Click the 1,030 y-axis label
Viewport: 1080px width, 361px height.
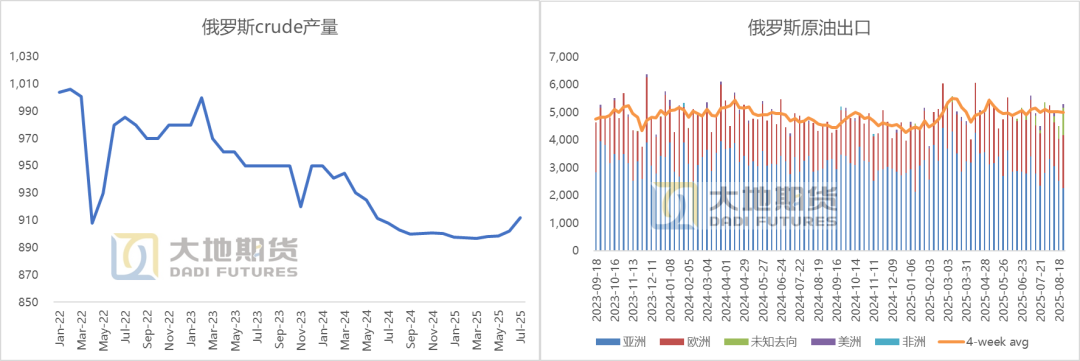tap(25, 56)
